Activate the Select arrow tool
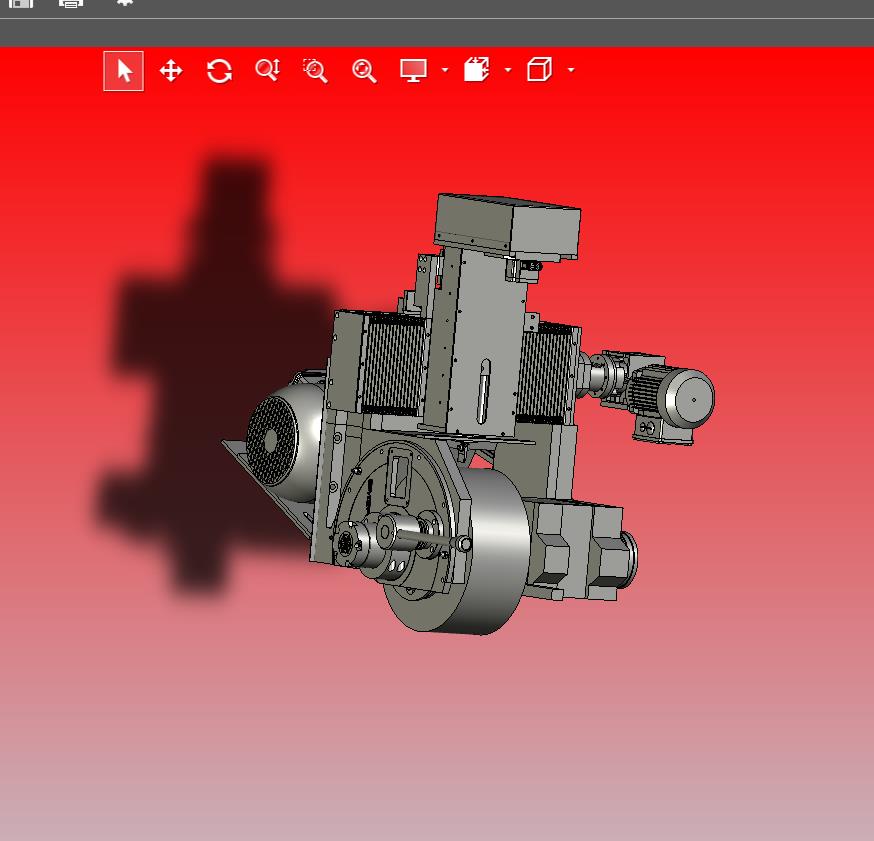Screen dimensions: 874x841 click(x=124, y=71)
